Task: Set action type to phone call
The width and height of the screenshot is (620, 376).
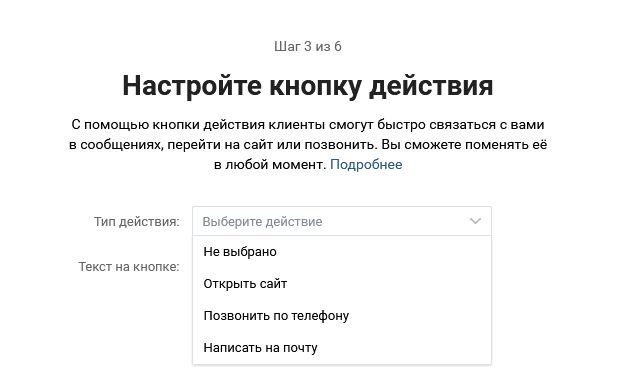Action: tap(342, 316)
